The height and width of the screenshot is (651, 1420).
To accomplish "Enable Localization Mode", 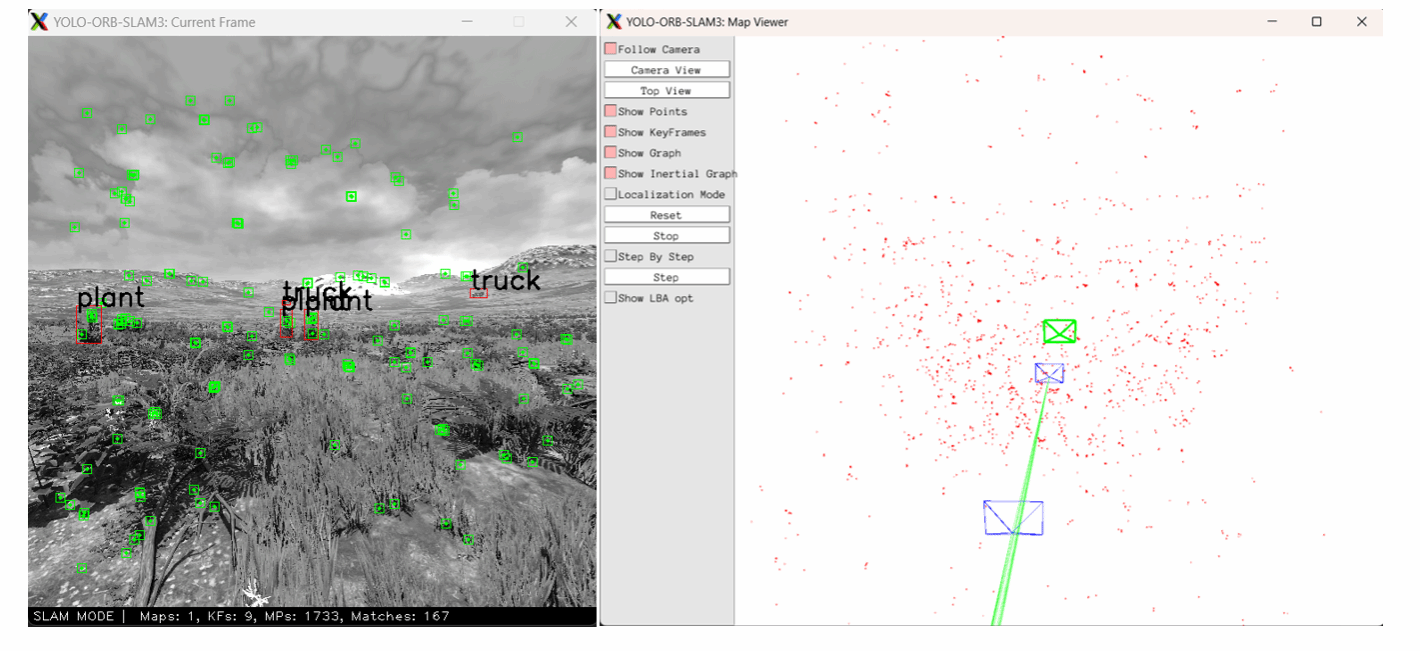I will point(611,194).
